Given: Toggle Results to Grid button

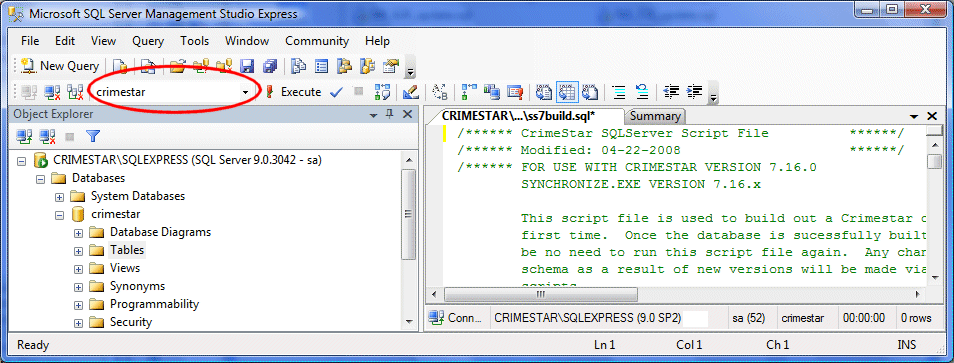Looking at the screenshot, I should [x=567, y=92].
